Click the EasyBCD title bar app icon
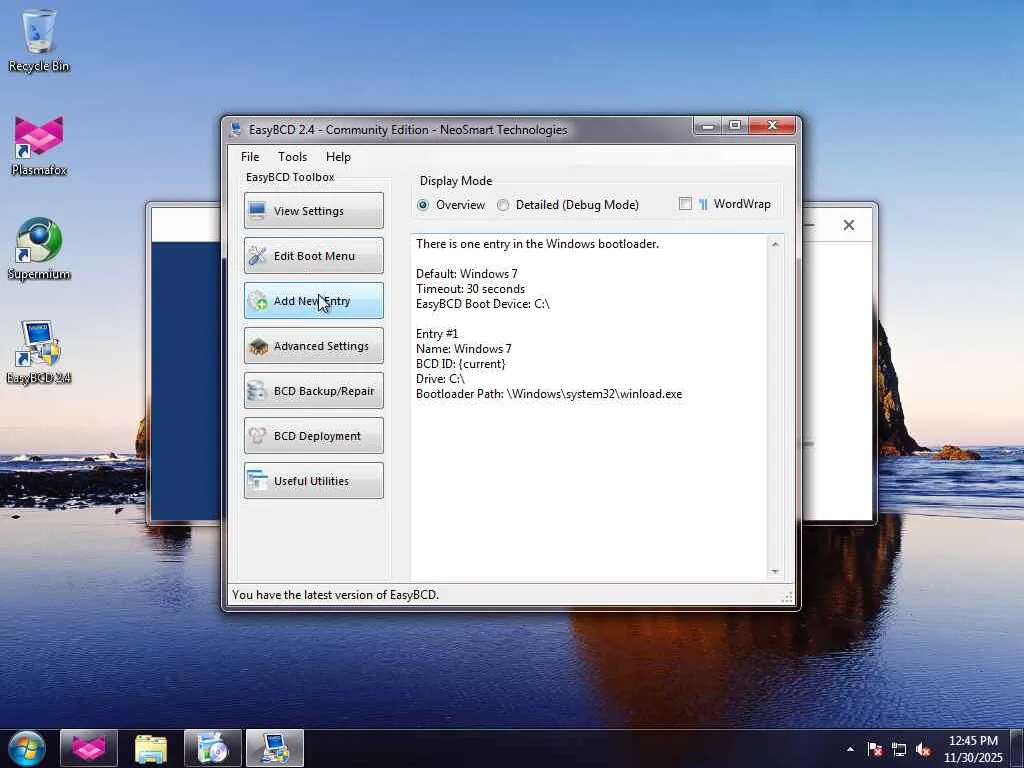 click(235, 129)
